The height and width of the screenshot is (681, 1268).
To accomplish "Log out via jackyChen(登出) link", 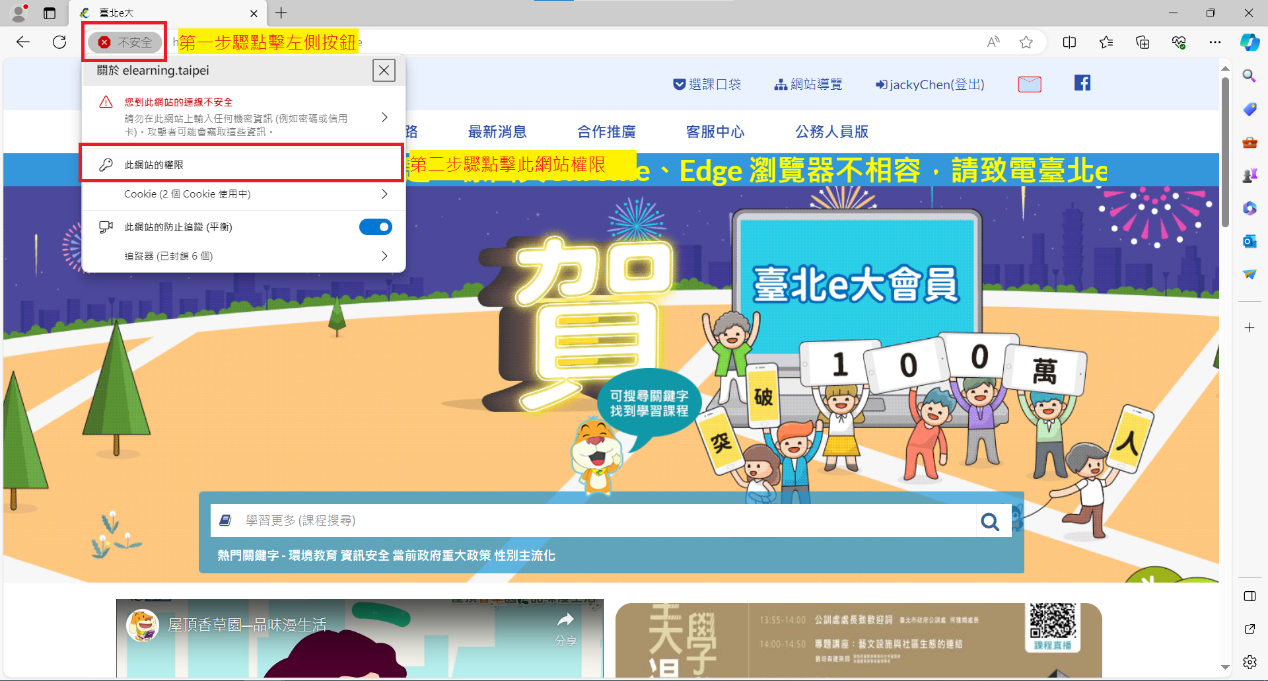I will click(929, 85).
